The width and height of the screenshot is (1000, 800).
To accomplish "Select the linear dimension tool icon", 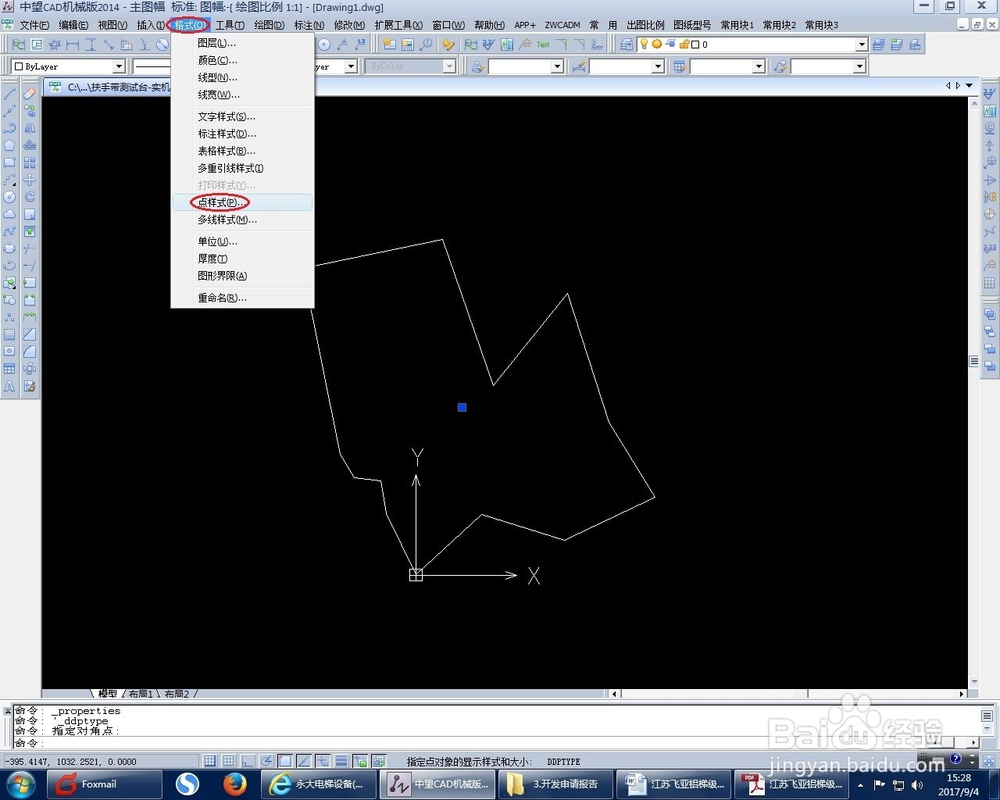I will click(73, 45).
